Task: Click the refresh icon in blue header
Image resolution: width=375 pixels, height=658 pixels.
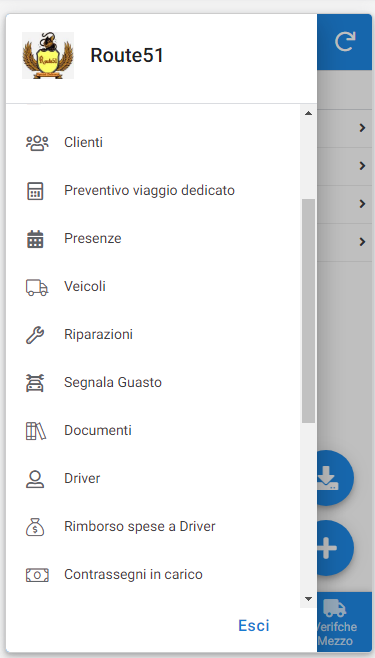Action: 345,42
